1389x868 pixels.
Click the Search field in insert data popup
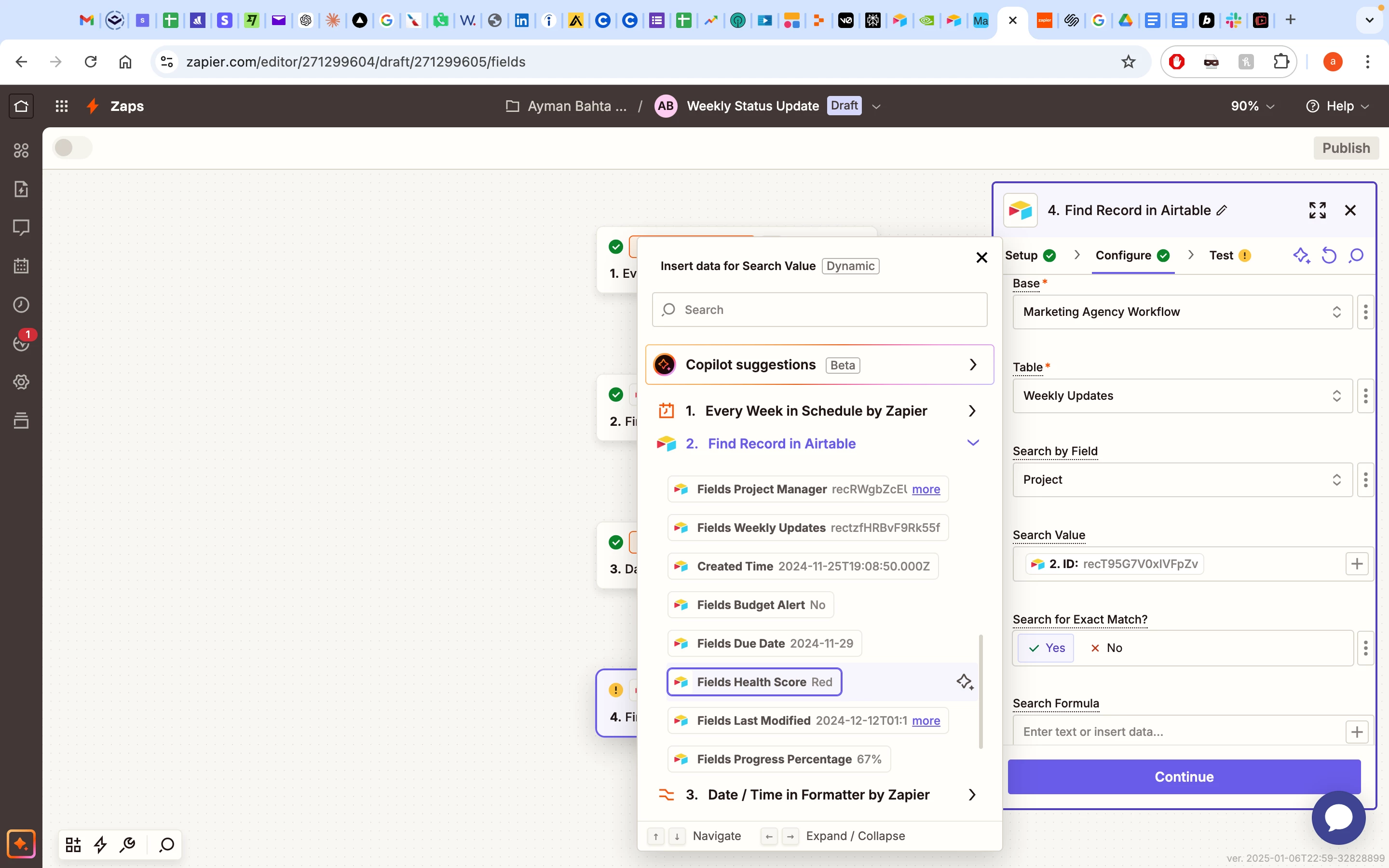tap(819, 310)
